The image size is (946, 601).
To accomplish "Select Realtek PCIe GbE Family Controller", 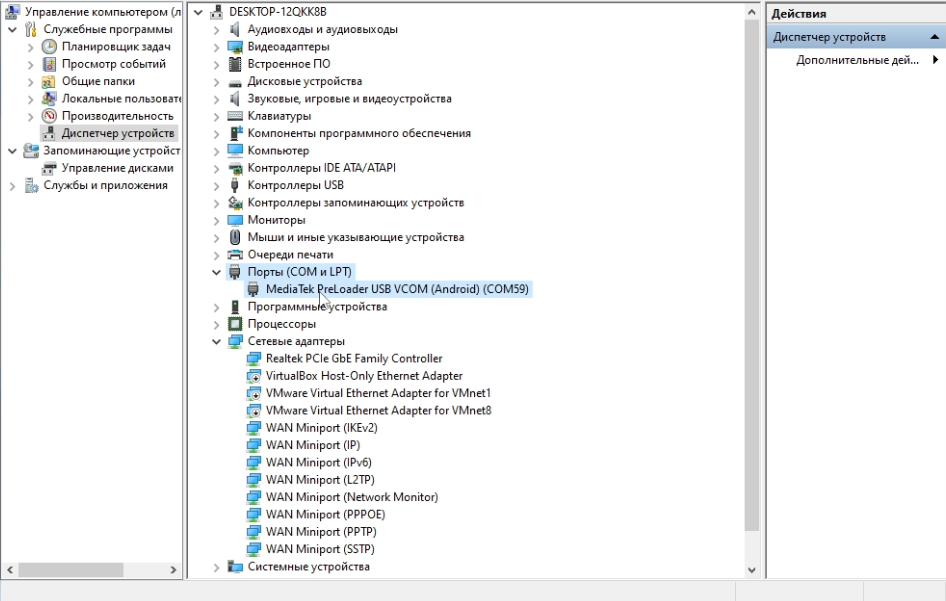I will click(354, 359).
